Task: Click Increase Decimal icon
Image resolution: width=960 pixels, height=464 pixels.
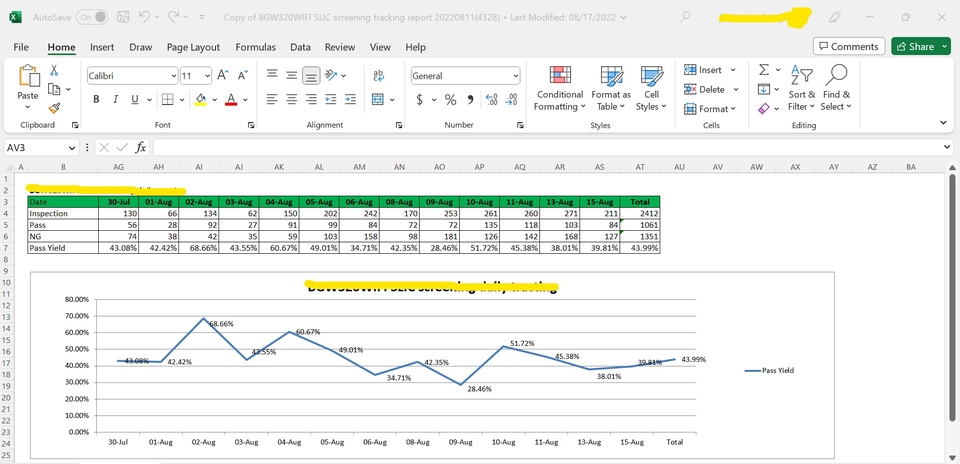Action: click(x=491, y=99)
